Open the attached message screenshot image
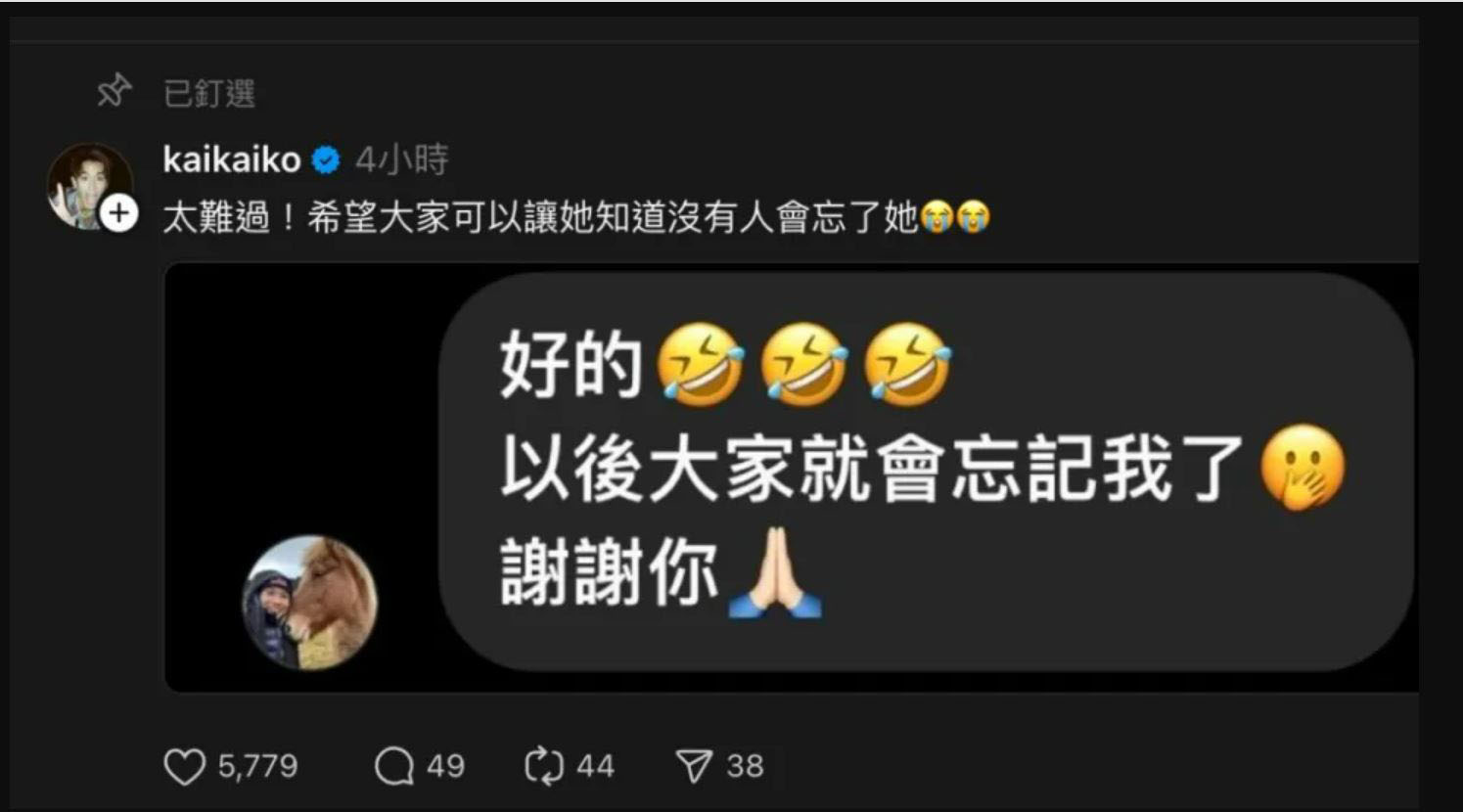The image size is (1463, 812). pos(792,477)
